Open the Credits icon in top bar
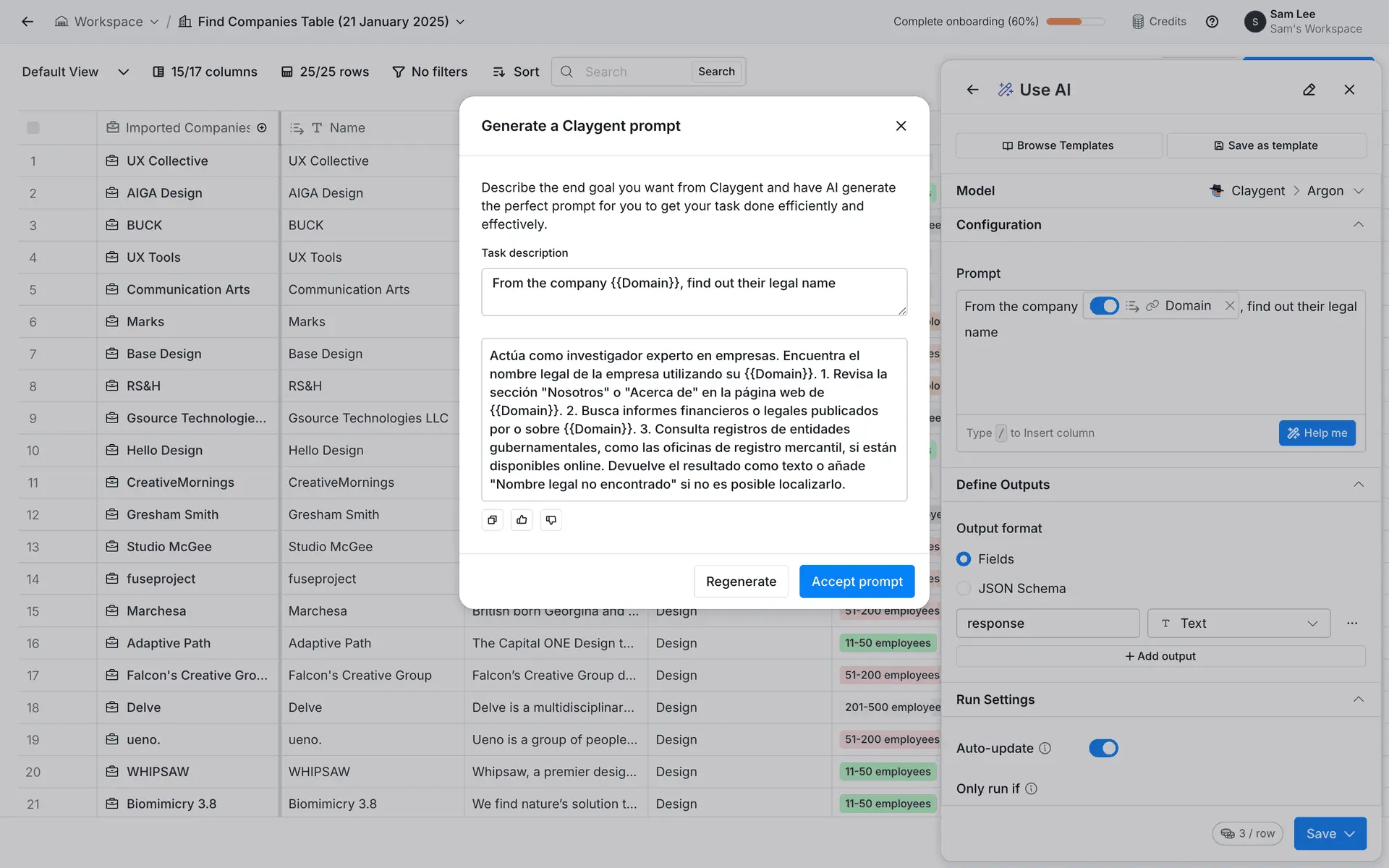Image resolution: width=1389 pixels, height=868 pixels. point(1159,22)
